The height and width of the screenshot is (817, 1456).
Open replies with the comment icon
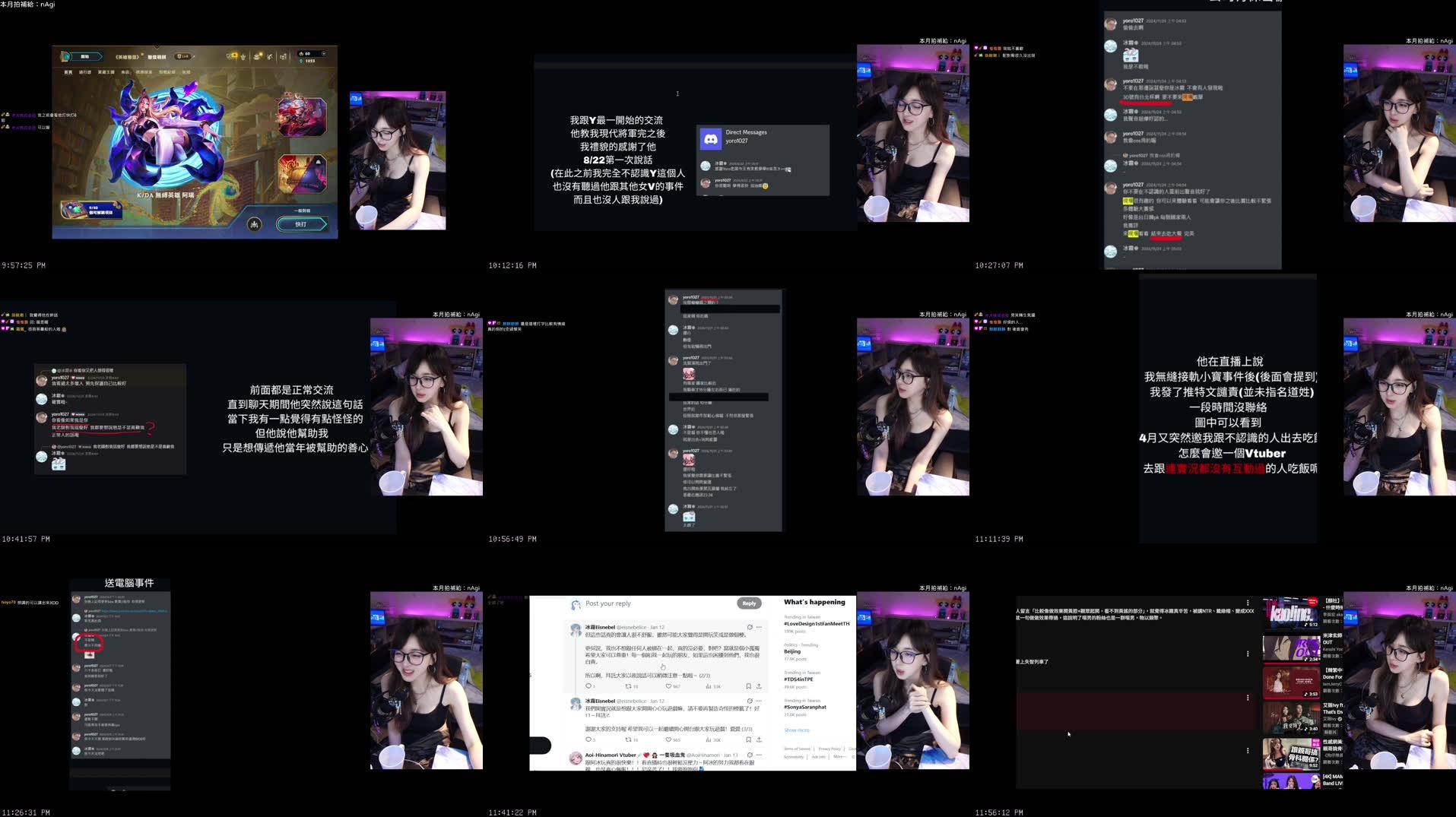pyautogui.click(x=588, y=686)
